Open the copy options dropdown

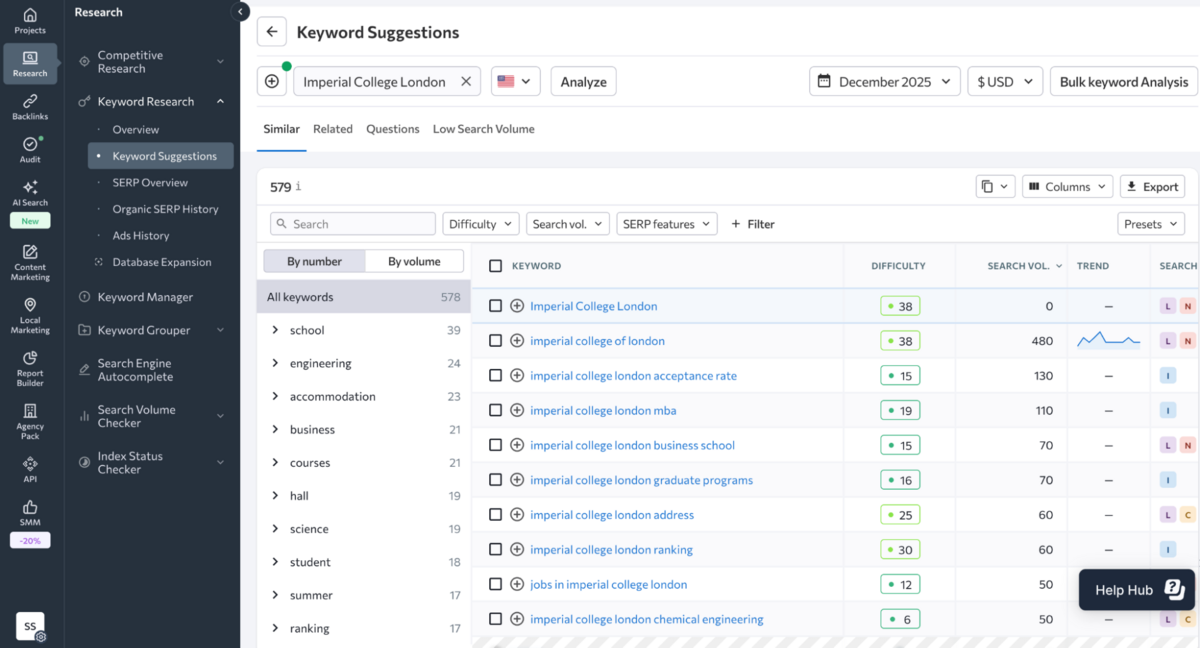(996, 187)
